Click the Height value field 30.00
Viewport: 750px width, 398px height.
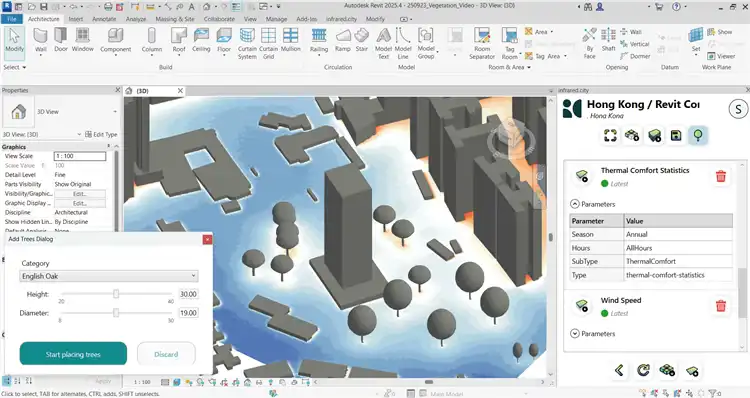coord(188,294)
